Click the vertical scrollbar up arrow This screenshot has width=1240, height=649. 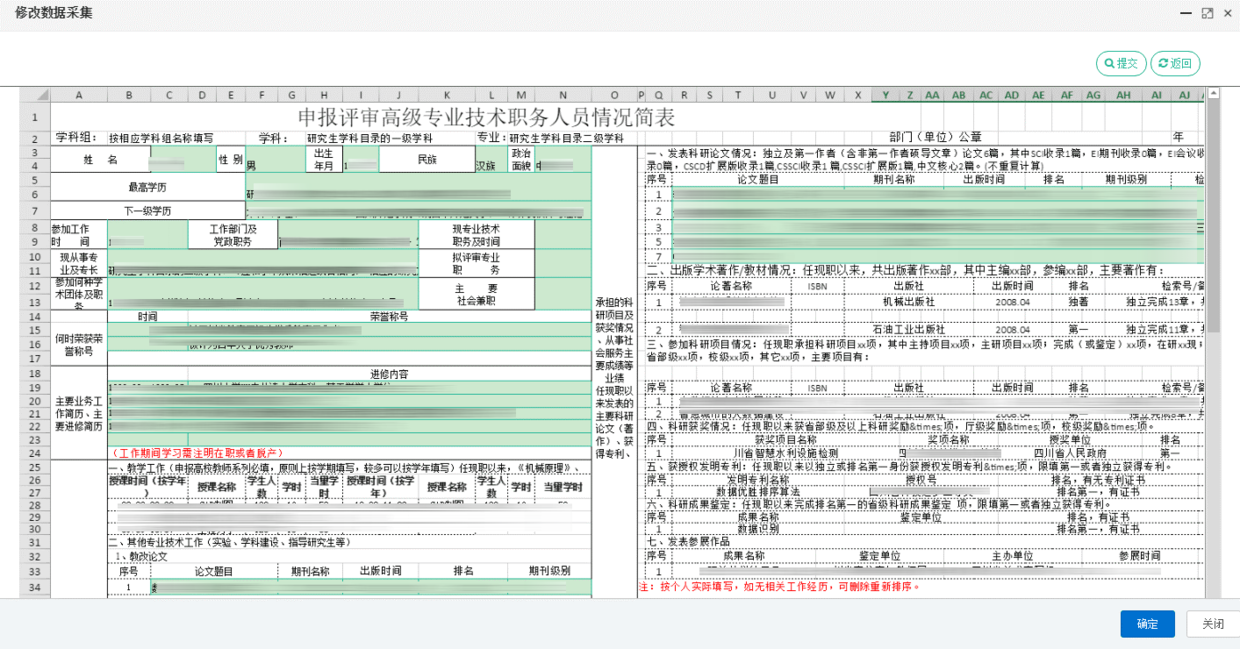(1212, 94)
